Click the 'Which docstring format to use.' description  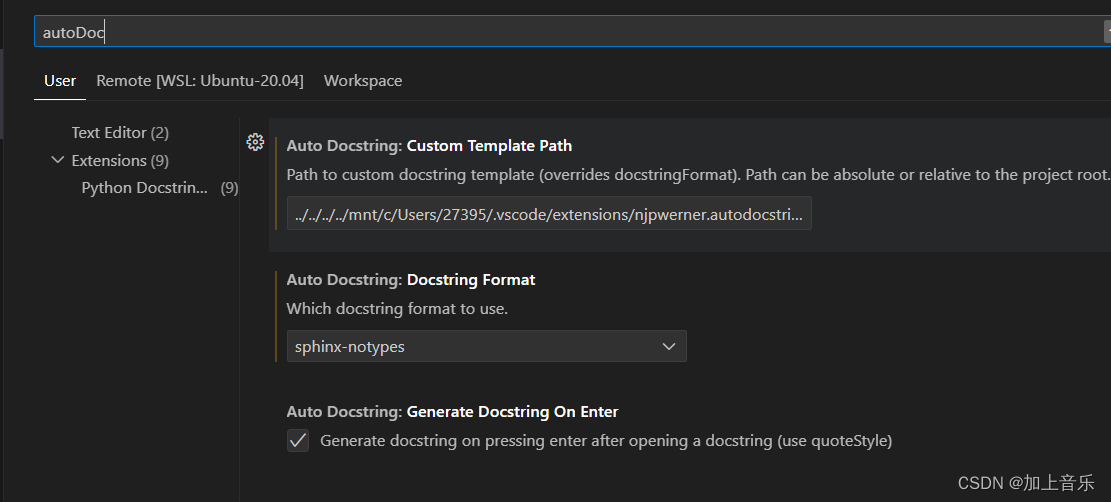pyautogui.click(x=397, y=309)
